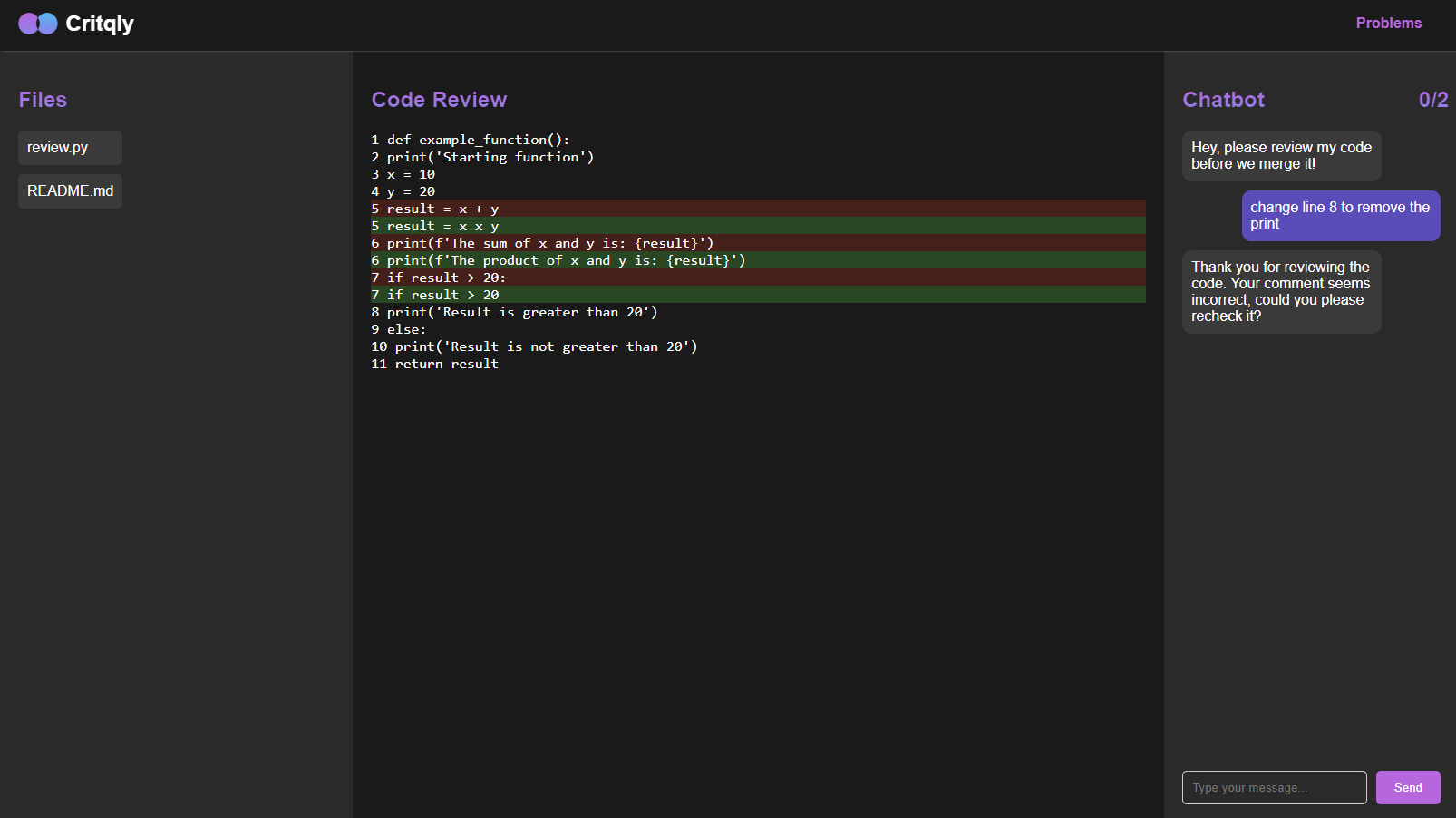Image resolution: width=1456 pixels, height=818 pixels.
Task: Focus the 'Type your message' input field
Action: 1274,787
